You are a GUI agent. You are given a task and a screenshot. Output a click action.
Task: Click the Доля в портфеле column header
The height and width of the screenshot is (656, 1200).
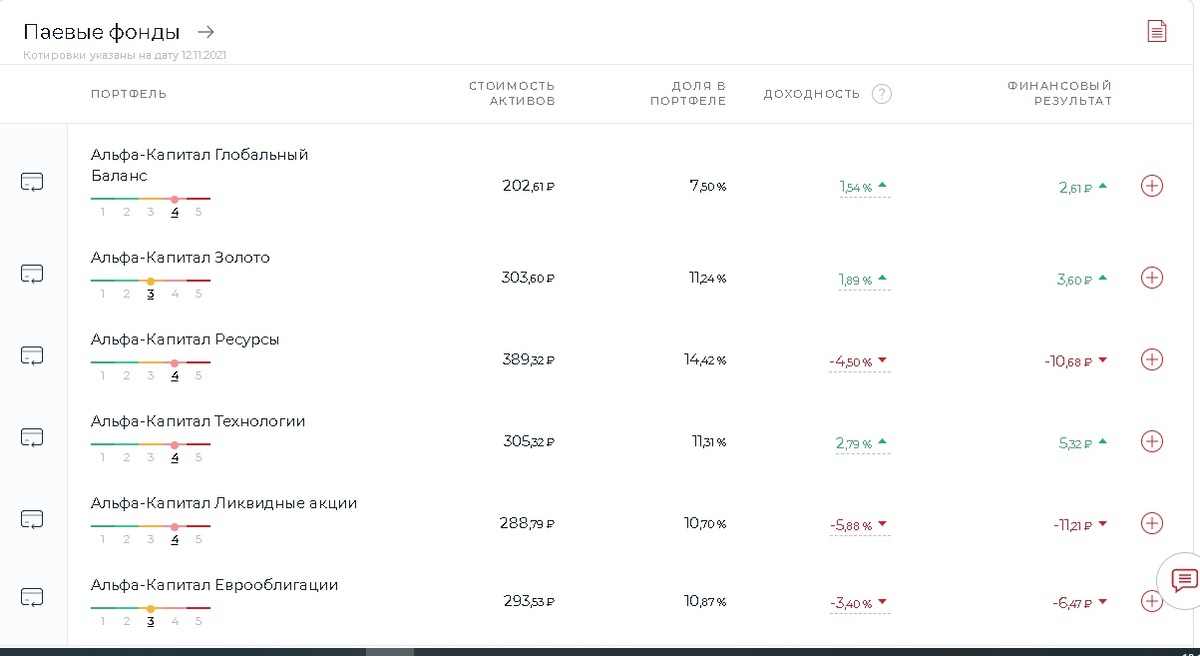pos(688,94)
